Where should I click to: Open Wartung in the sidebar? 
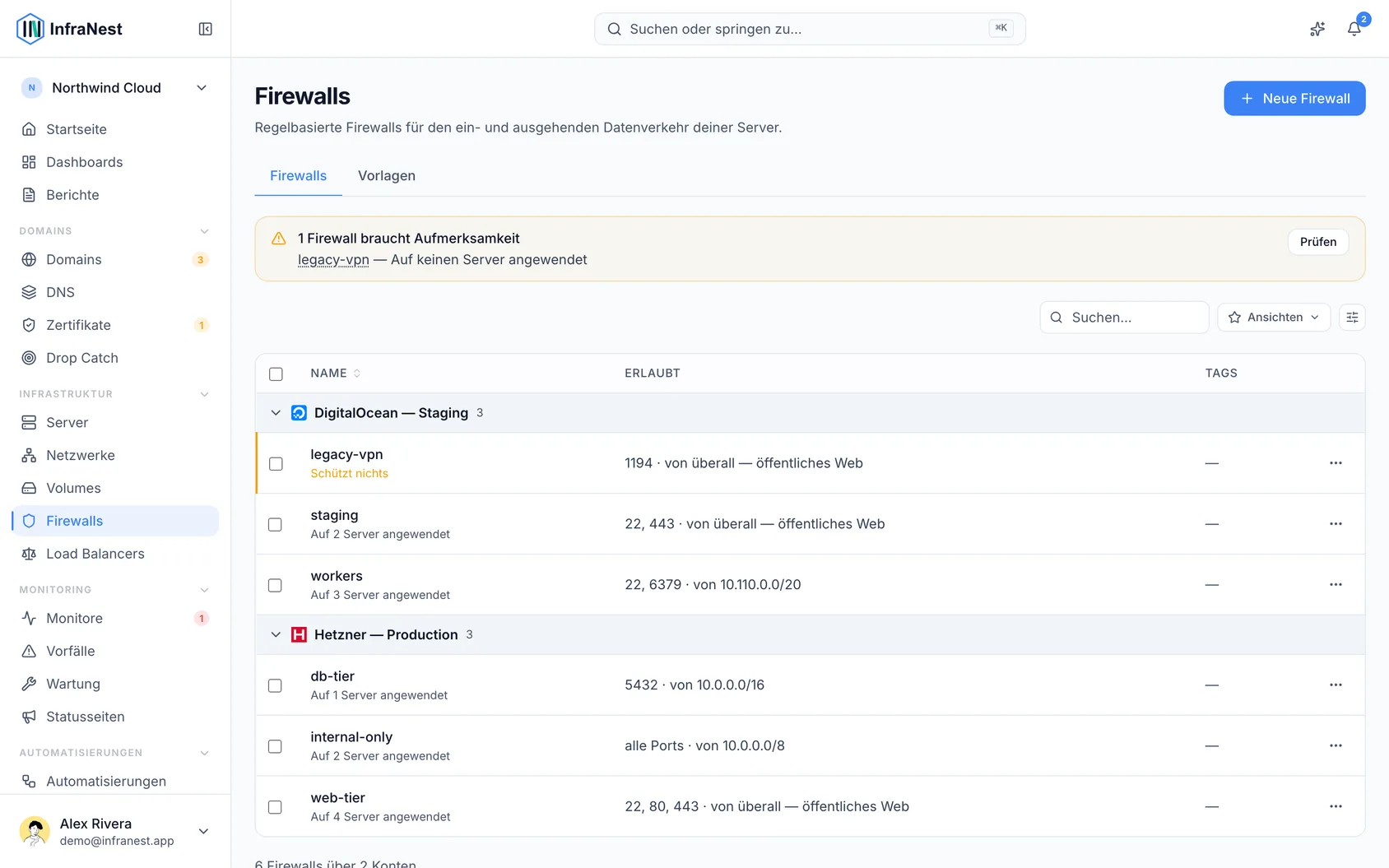click(x=115, y=684)
